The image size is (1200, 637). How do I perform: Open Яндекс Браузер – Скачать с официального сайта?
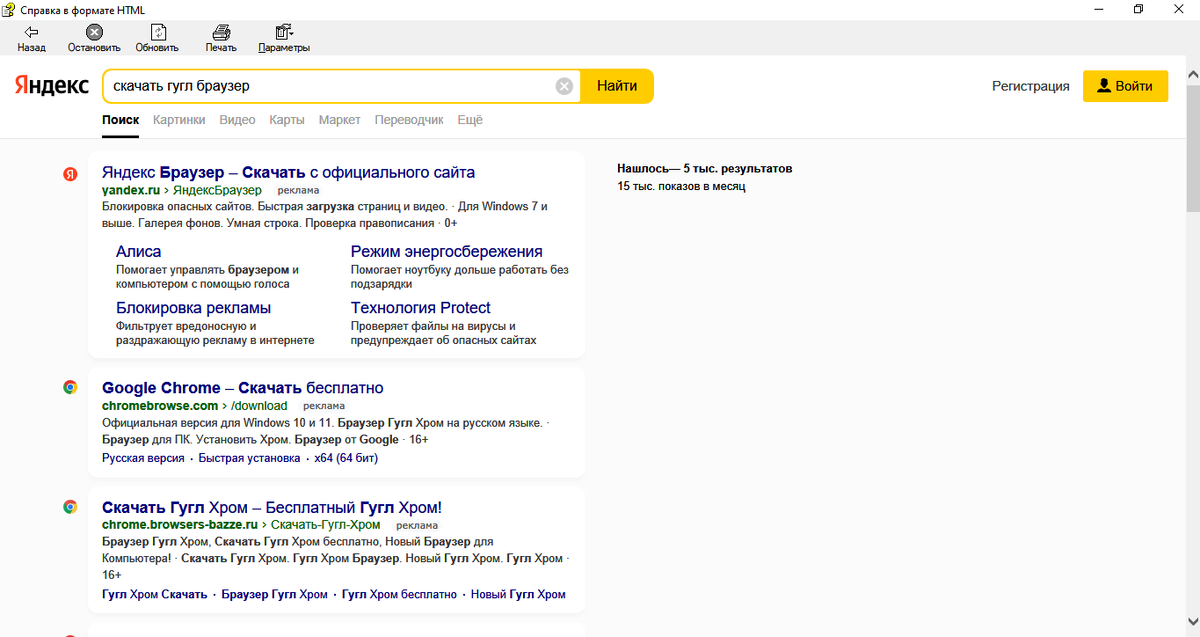click(288, 172)
